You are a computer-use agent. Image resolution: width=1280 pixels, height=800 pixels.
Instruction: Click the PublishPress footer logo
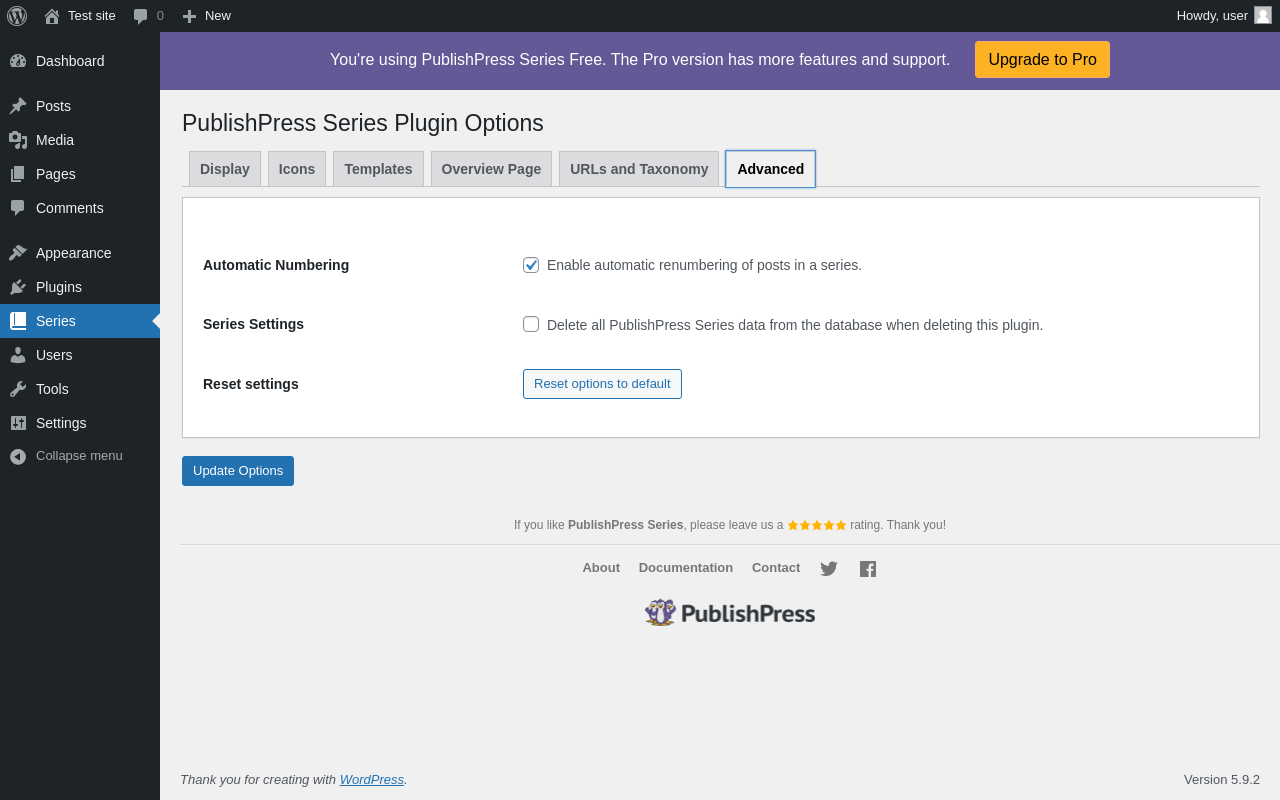coord(730,613)
